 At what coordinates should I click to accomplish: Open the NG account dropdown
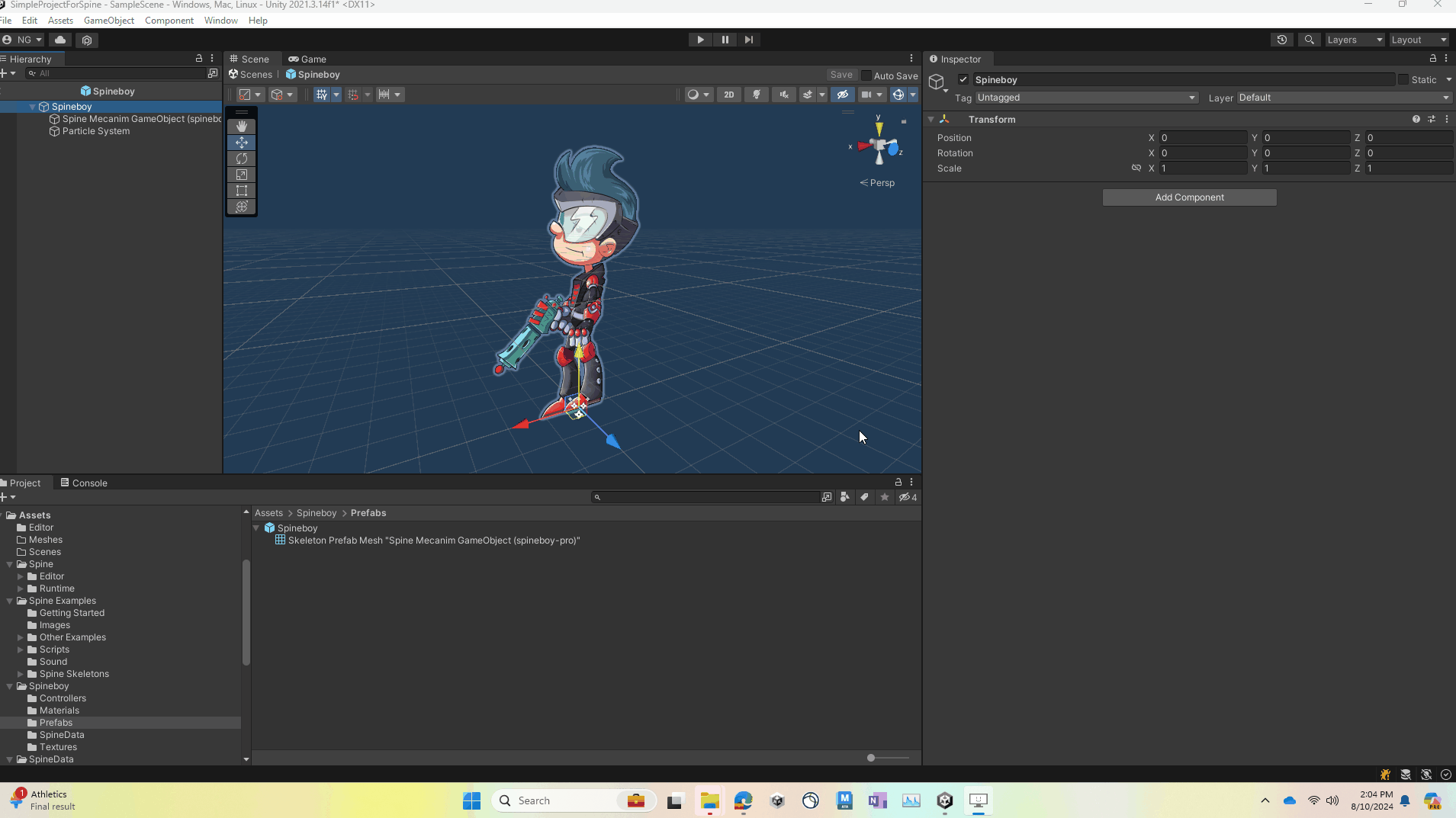point(22,40)
